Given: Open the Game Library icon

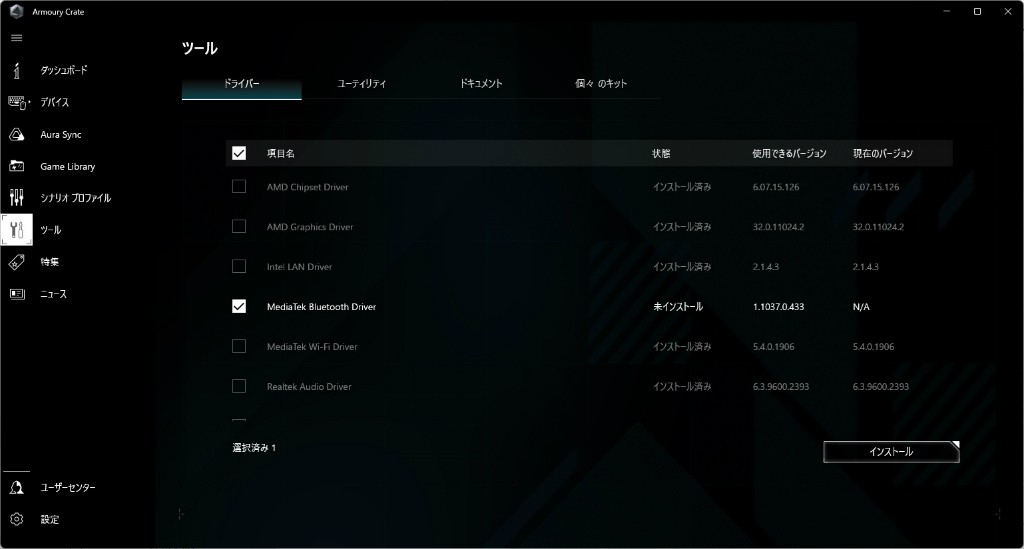Looking at the screenshot, I should 16,166.
